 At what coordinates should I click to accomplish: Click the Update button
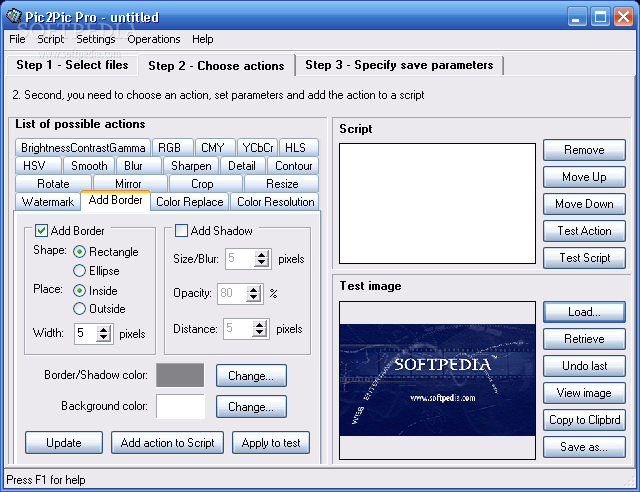[x=64, y=443]
